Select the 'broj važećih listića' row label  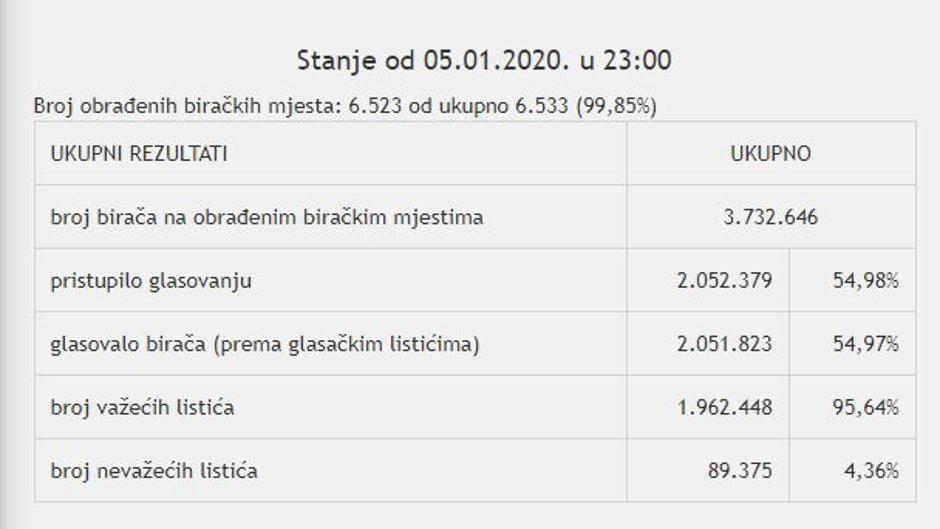[x=143, y=408]
